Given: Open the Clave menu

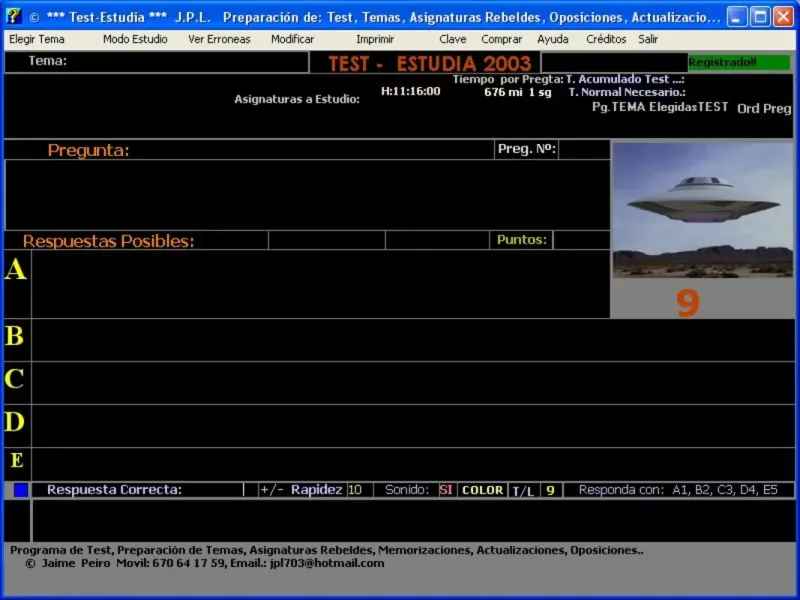Looking at the screenshot, I should coord(453,39).
